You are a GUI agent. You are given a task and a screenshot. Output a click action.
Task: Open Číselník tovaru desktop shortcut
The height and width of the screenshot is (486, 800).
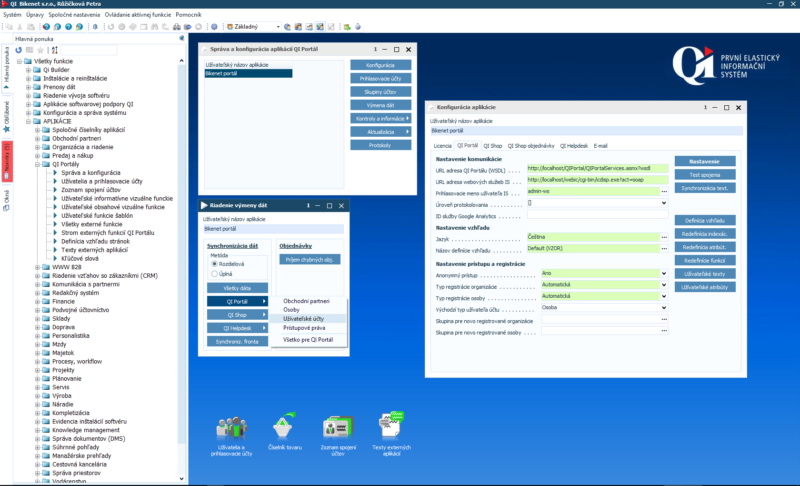(285, 431)
